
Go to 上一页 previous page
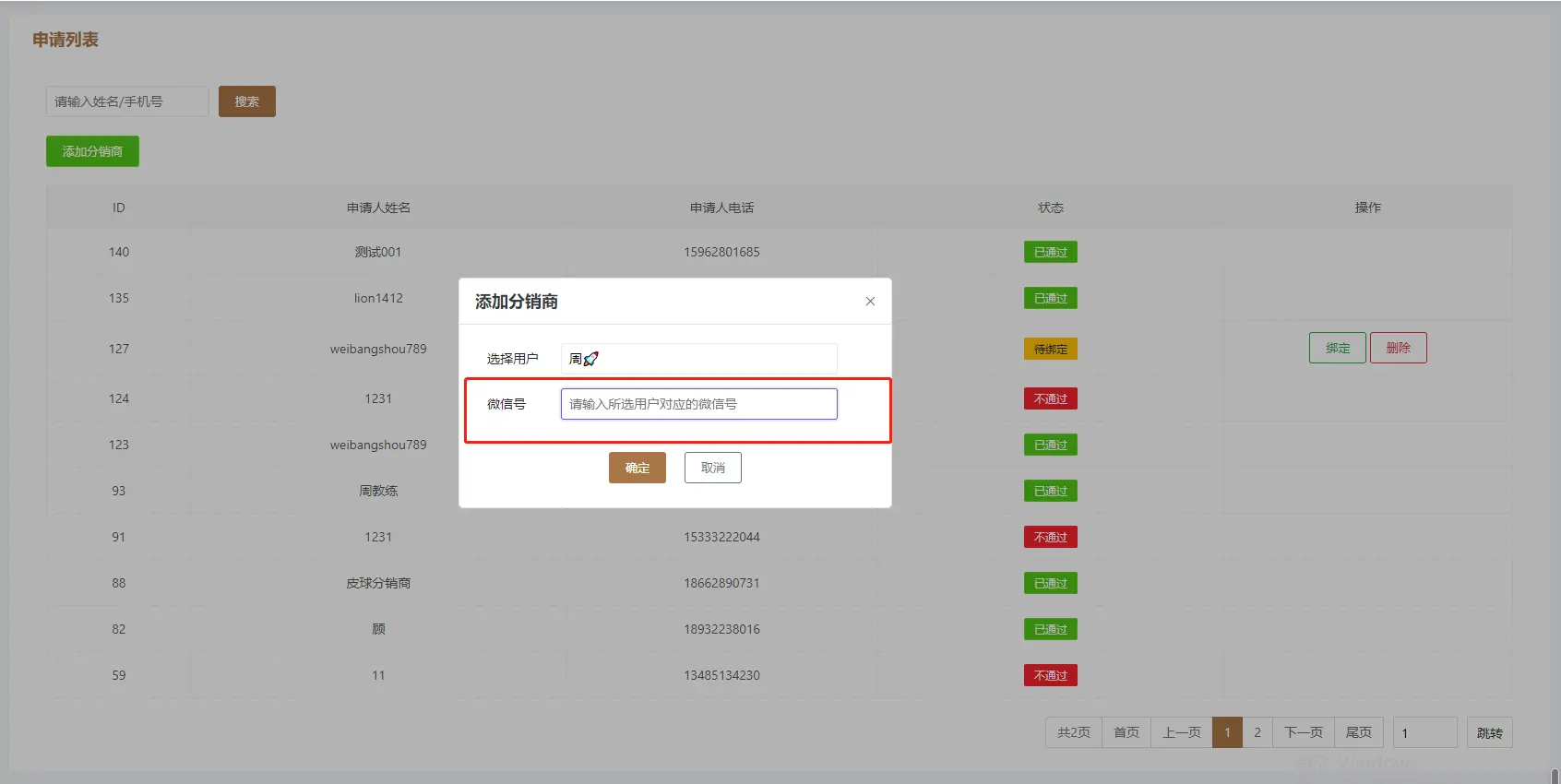[x=1181, y=732]
